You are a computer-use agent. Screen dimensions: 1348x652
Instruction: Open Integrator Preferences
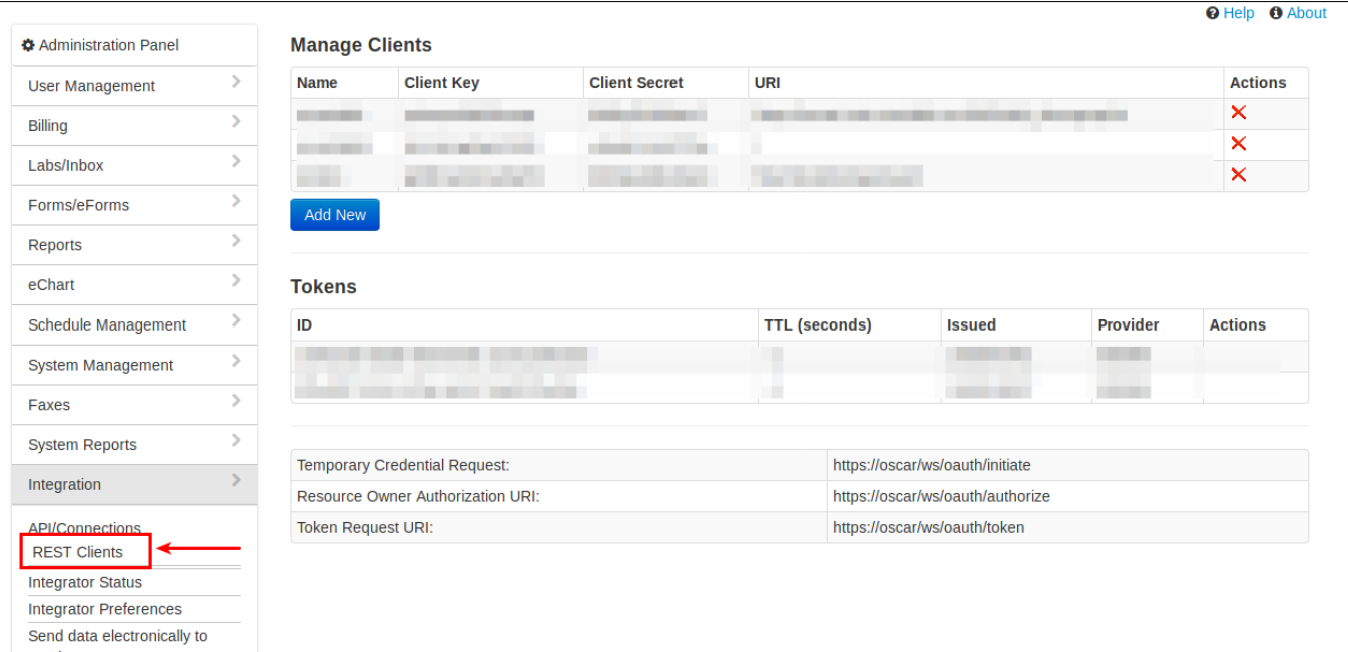104,608
